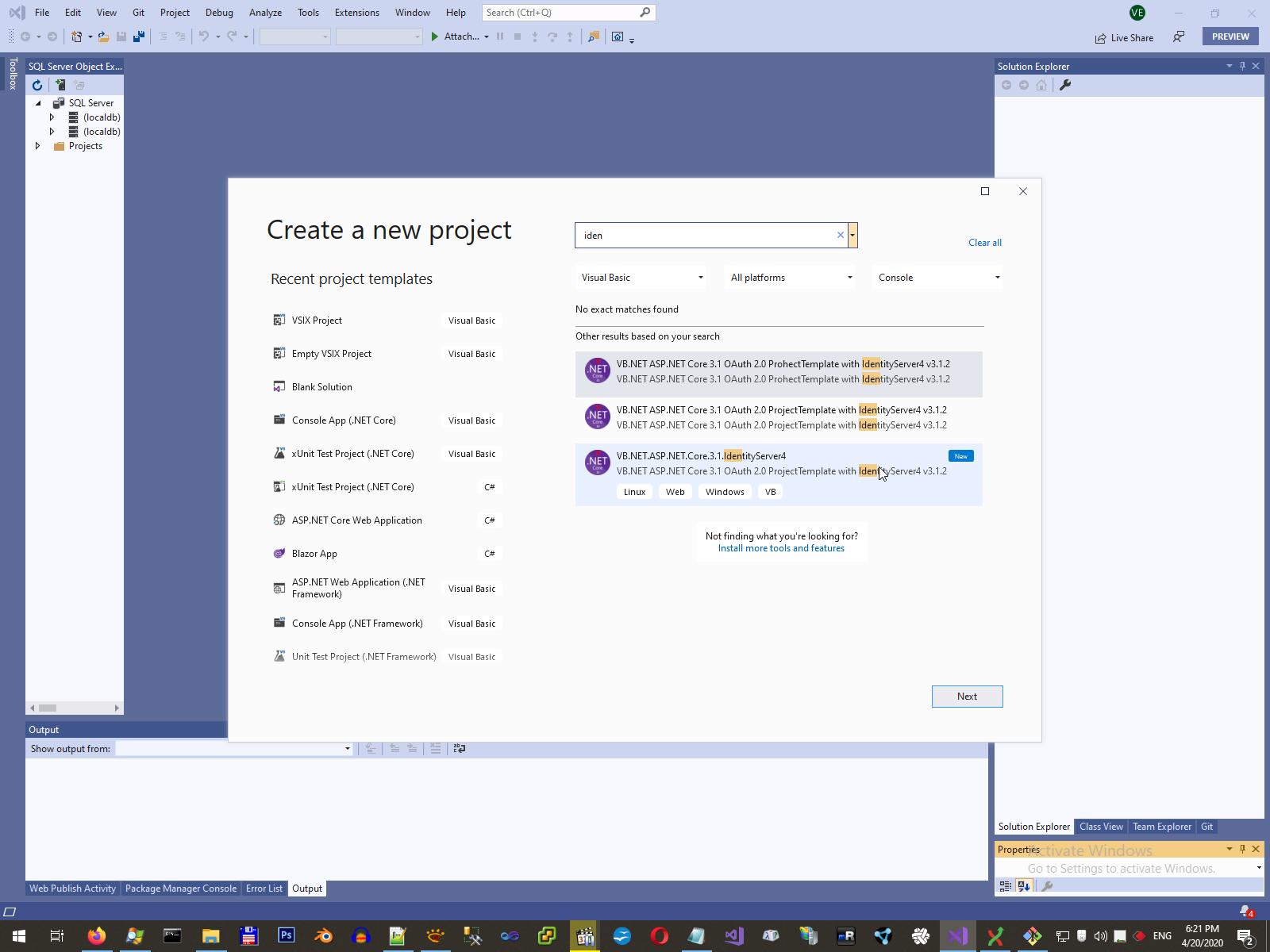This screenshot has width=1270, height=952.
Task: Open the Action Center notifications icon
Action: pyautogui.click(x=1246, y=937)
